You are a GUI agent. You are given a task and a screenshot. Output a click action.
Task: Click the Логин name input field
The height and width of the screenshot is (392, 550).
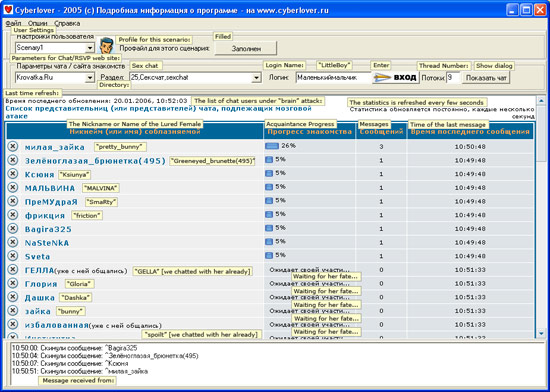click(334, 77)
